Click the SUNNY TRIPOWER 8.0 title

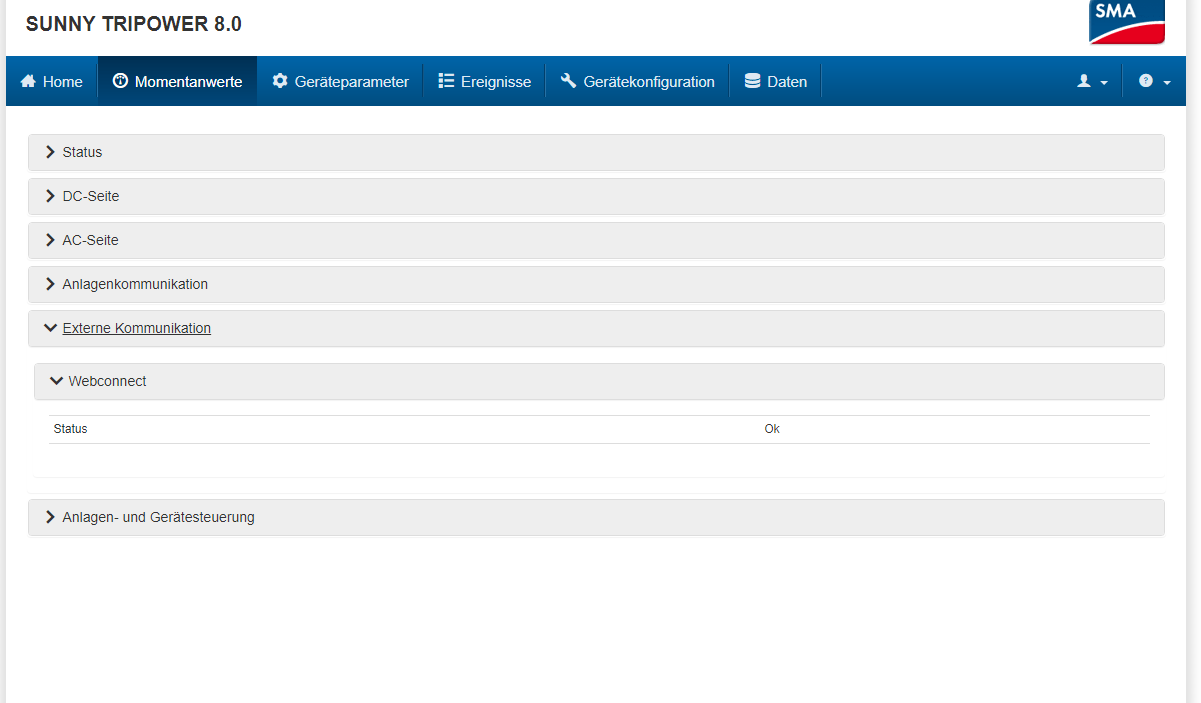[134, 24]
